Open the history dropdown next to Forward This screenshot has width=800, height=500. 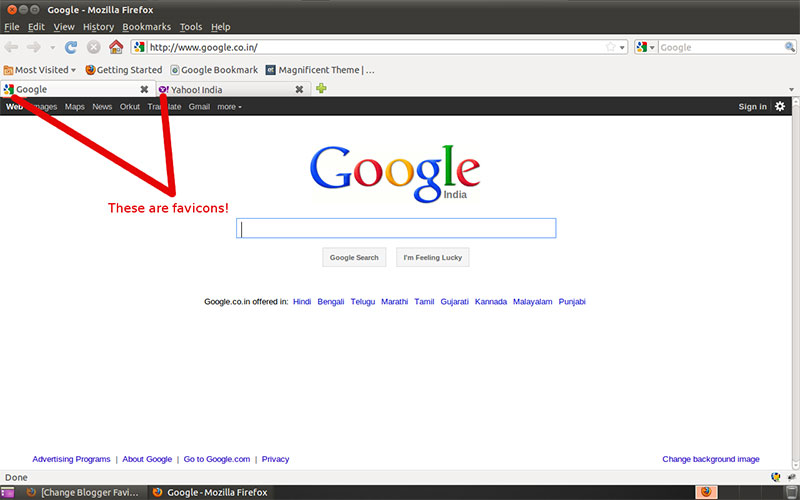(x=52, y=48)
